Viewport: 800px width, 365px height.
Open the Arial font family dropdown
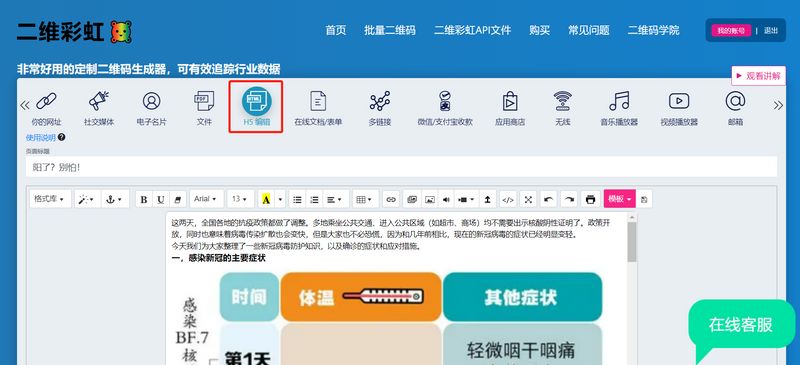pyautogui.click(x=207, y=199)
